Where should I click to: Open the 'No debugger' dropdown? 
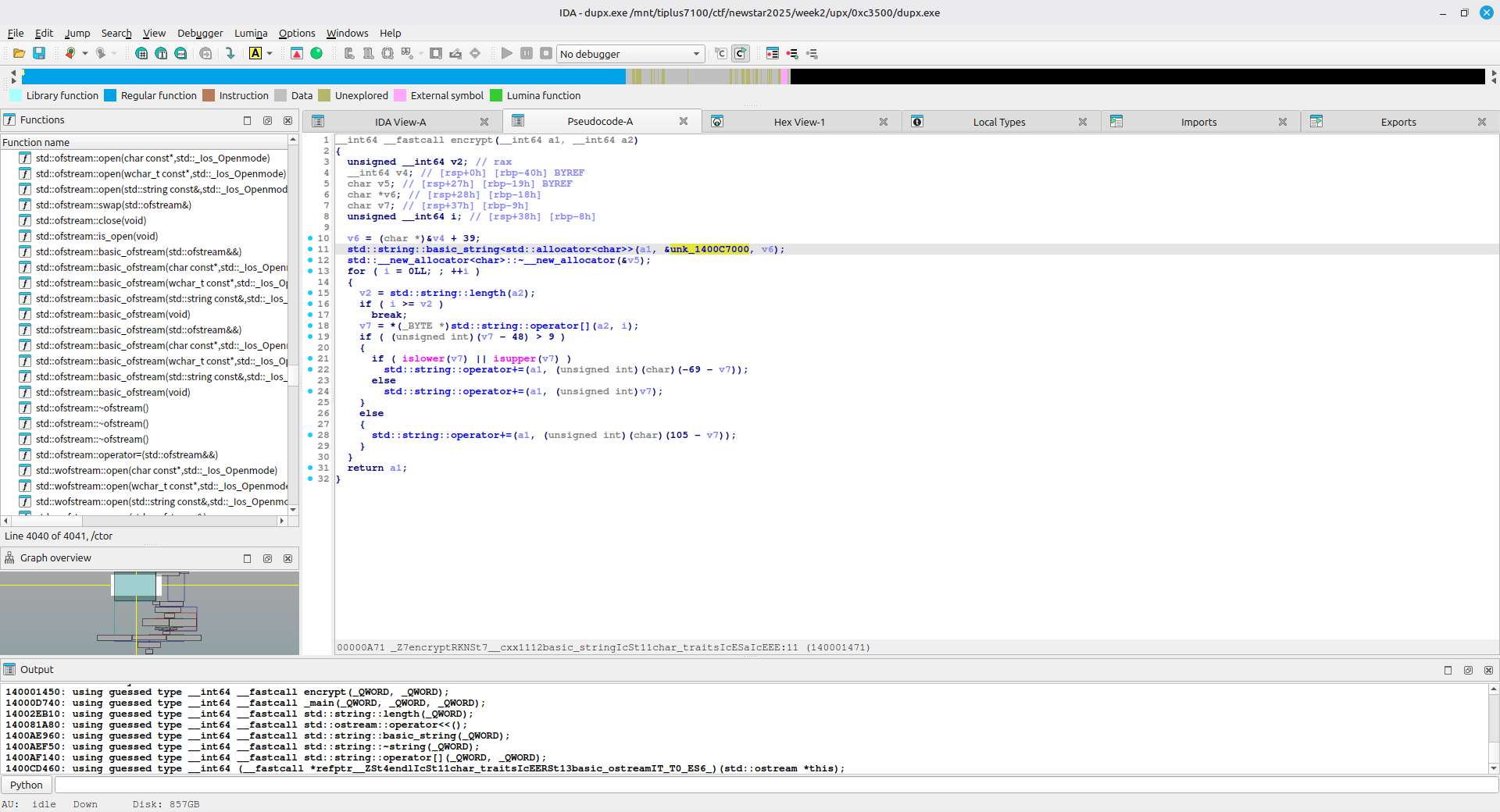point(630,54)
